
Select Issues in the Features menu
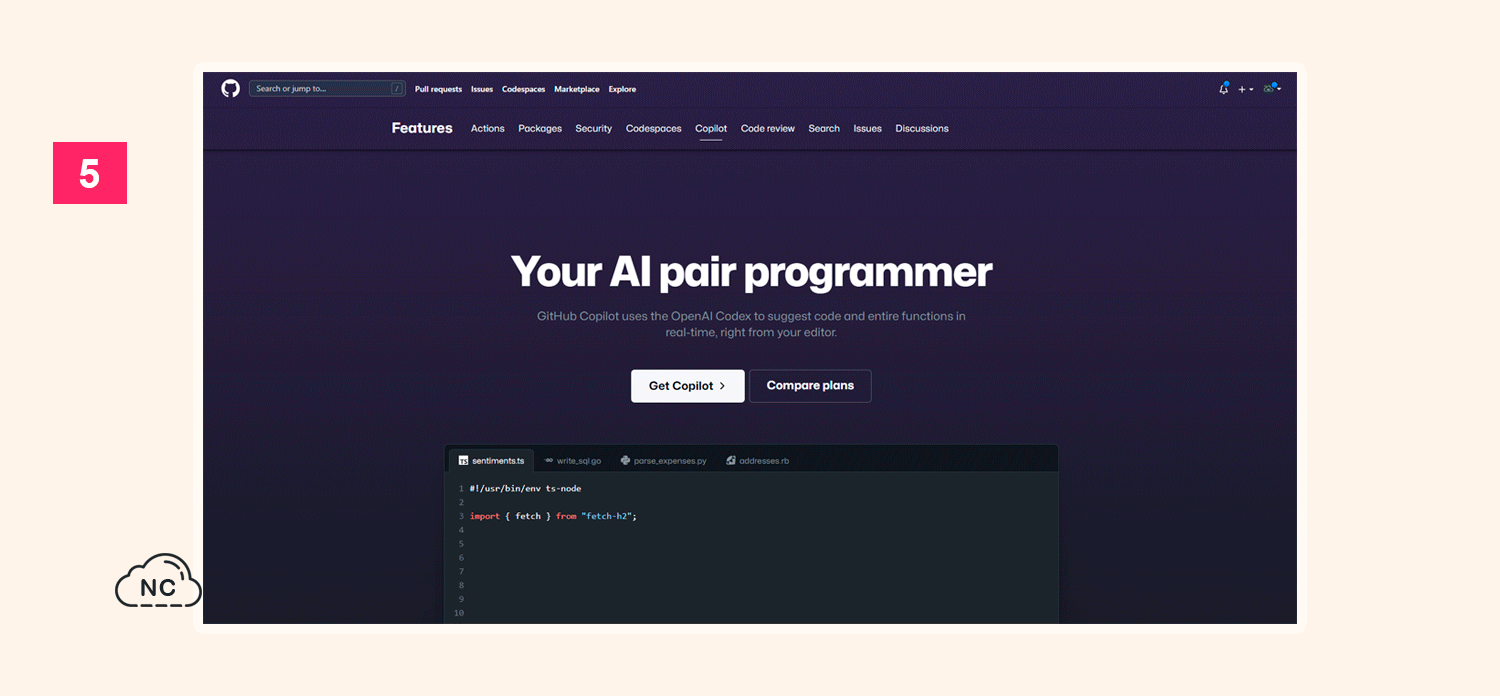[x=867, y=128]
